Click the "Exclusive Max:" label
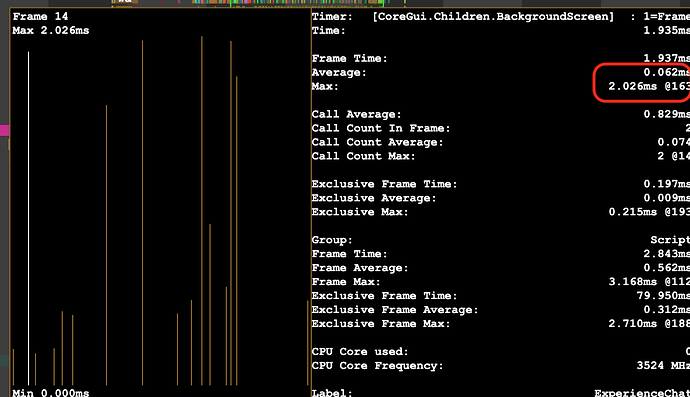Image resolution: width=690 pixels, height=397 pixels. tap(360, 212)
